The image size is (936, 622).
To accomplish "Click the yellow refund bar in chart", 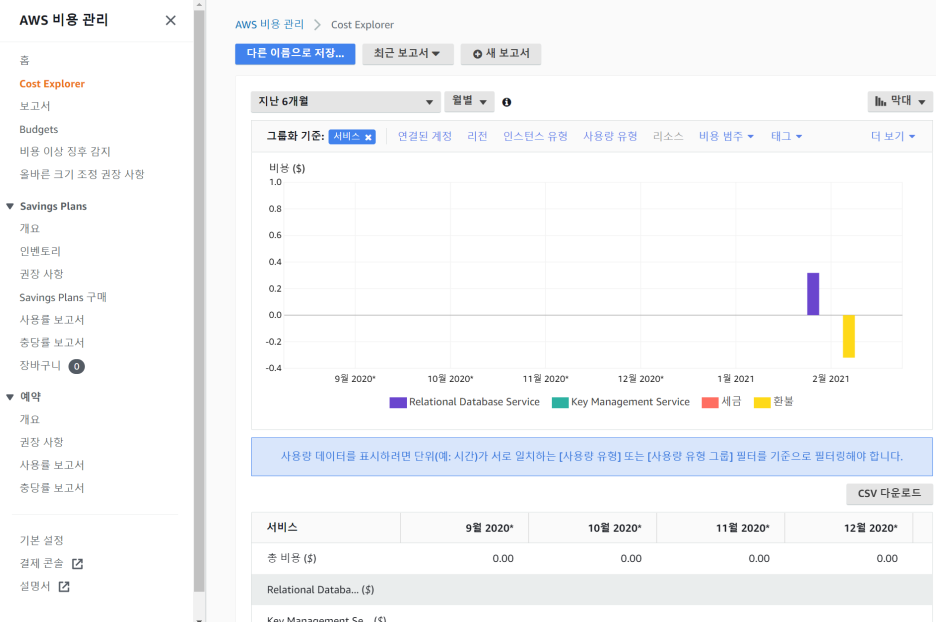I will [848, 336].
